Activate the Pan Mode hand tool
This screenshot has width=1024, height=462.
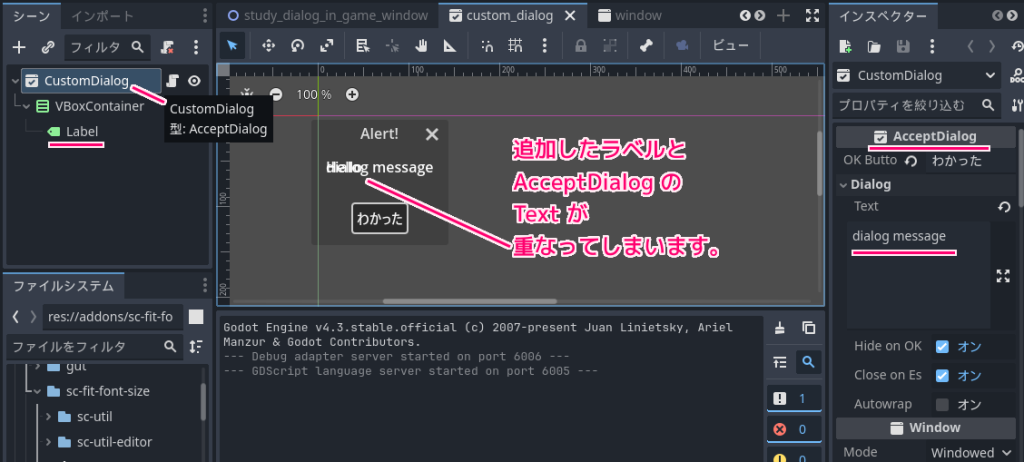(x=422, y=45)
